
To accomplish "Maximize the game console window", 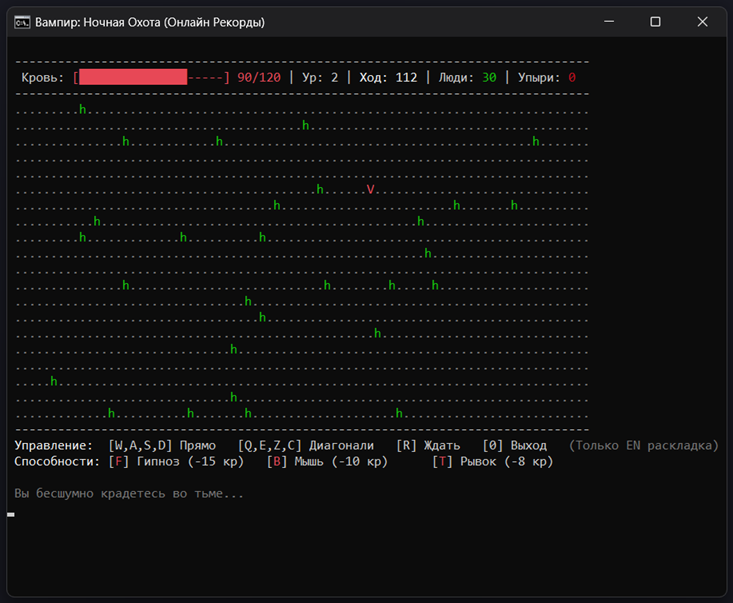I will 655,22.
